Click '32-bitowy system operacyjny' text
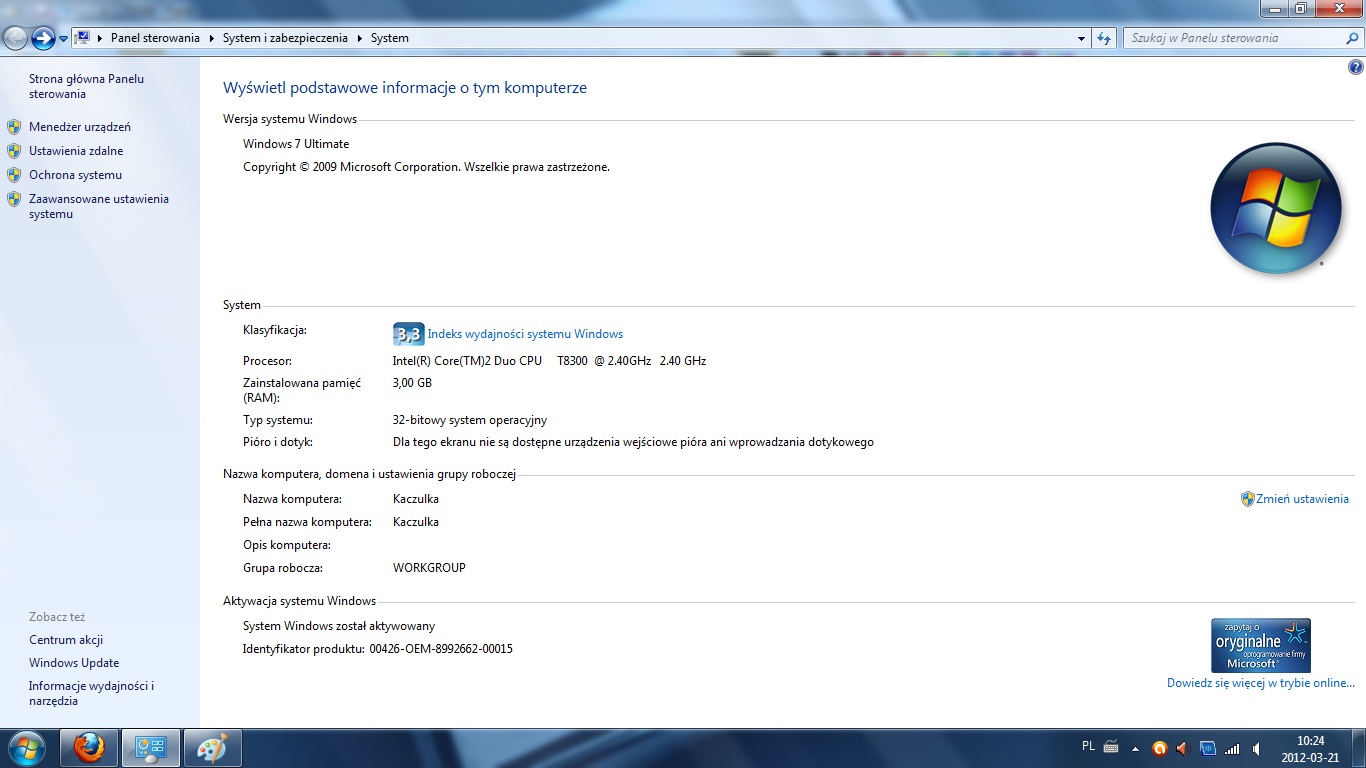This screenshot has height=768, width=1366. [470, 420]
